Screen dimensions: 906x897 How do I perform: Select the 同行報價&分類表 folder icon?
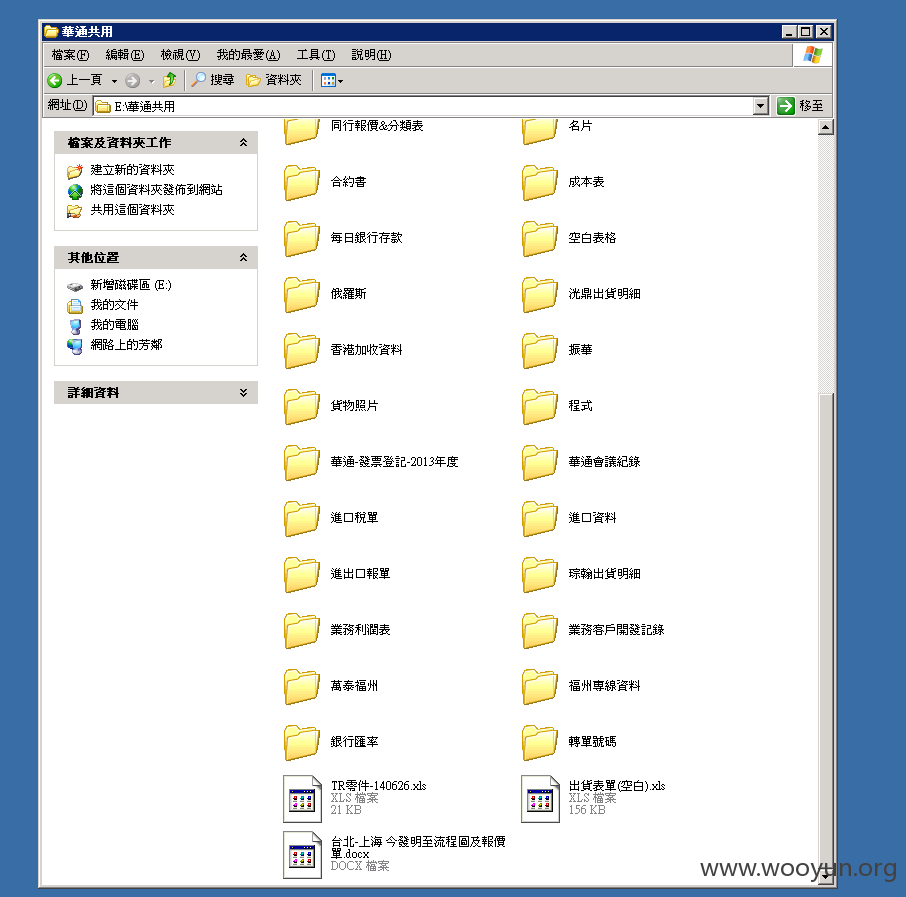pyautogui.click(x=302, y=131)
